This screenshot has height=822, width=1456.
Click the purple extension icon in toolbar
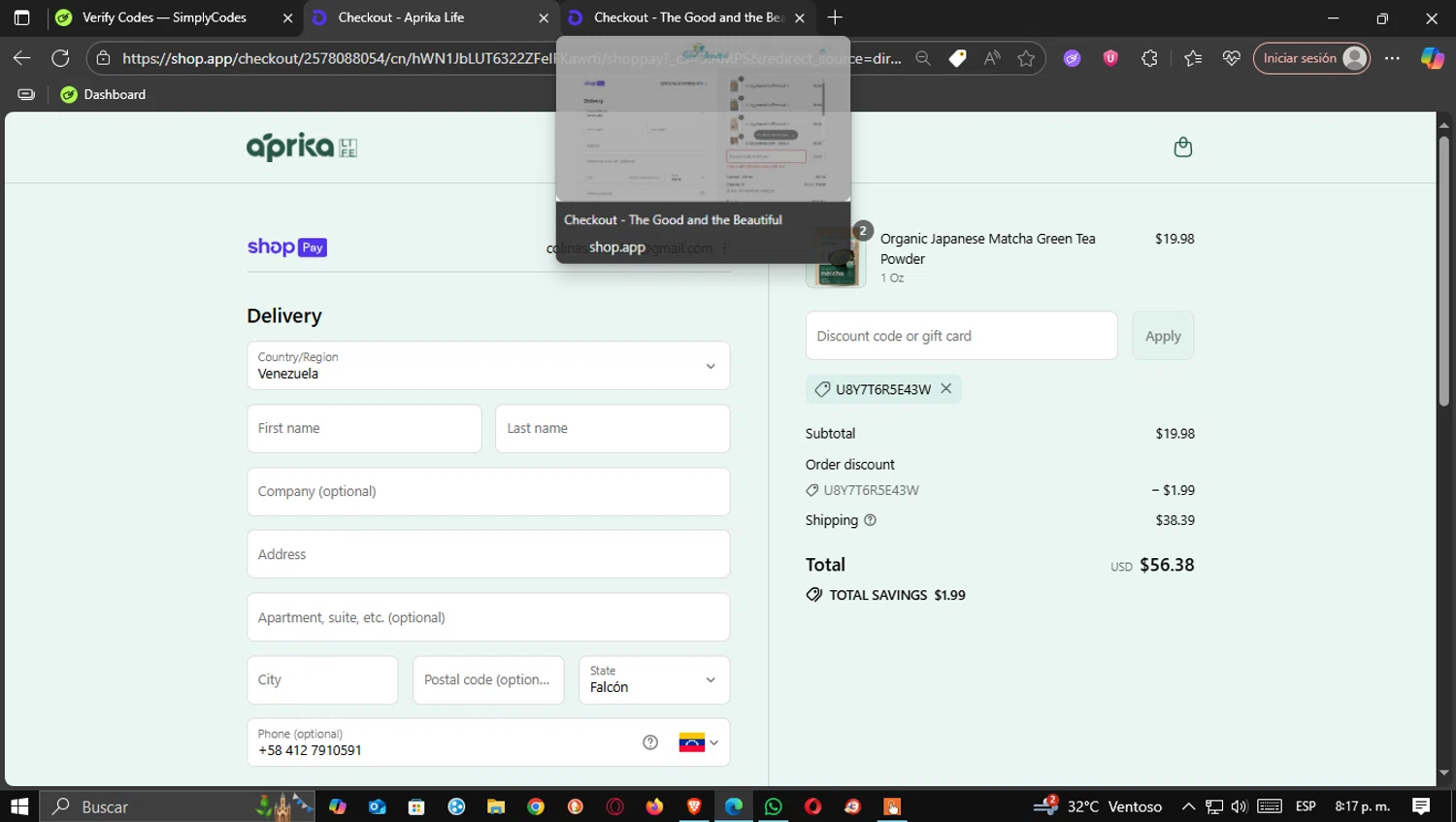click(1072, 58)
